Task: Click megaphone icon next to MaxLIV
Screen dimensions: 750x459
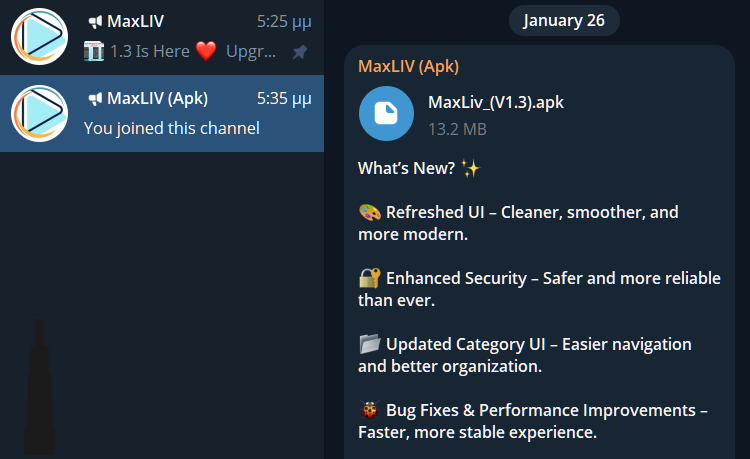Action: tap(95, 21)
